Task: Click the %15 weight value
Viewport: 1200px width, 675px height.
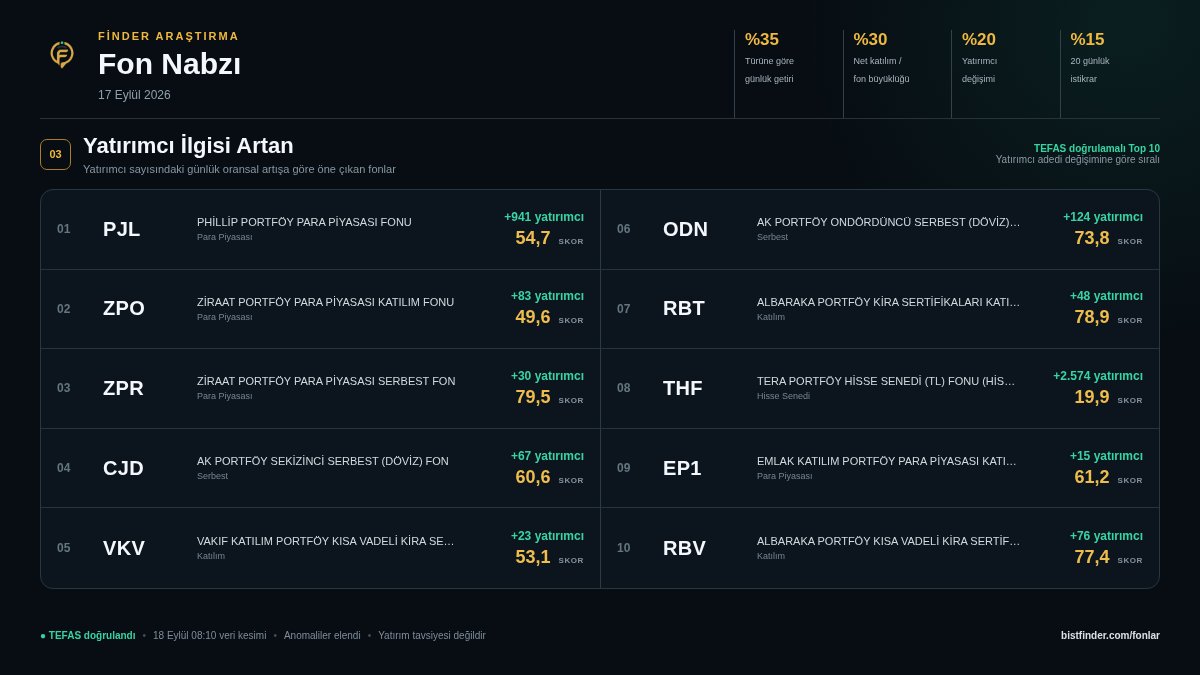Action: 1087,40
